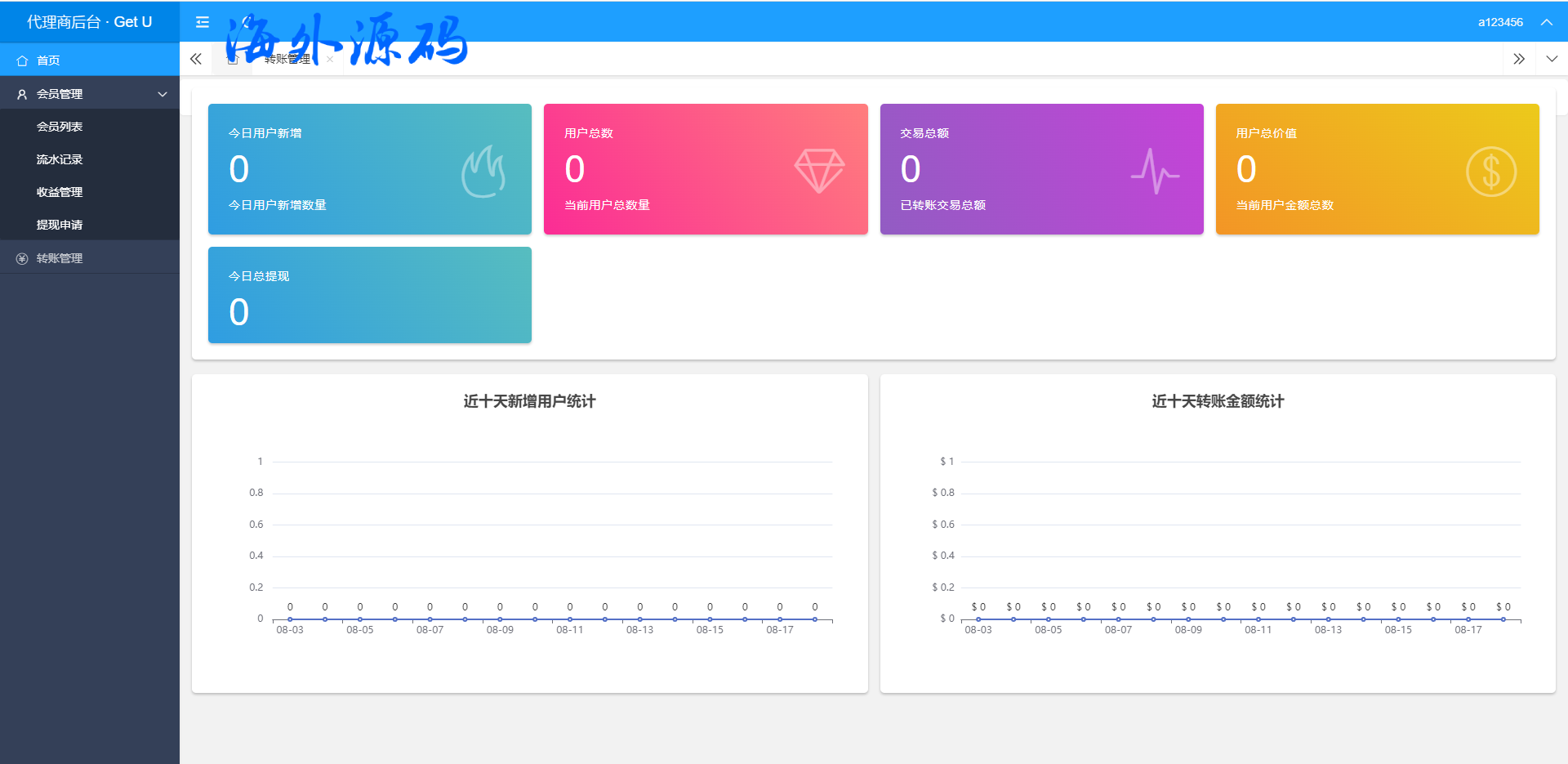Open 流水记录 in the sidebar
The height and width of the screenshot is (764, 1568).
[60, 159]
